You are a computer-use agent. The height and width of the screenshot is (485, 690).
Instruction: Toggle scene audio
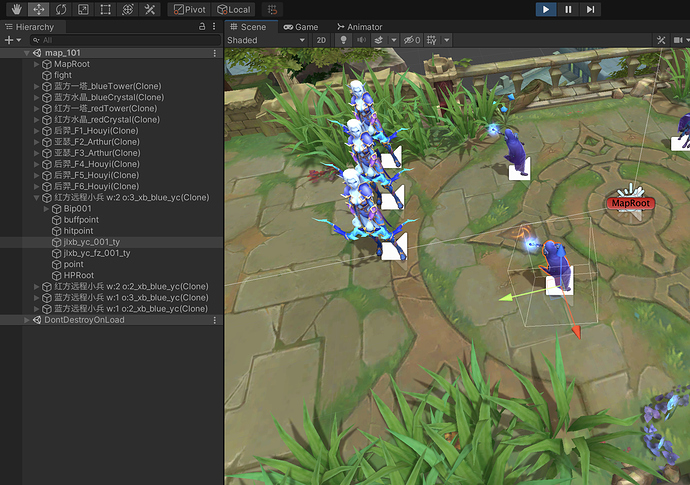pyautogui.click(x=361, y=40)
